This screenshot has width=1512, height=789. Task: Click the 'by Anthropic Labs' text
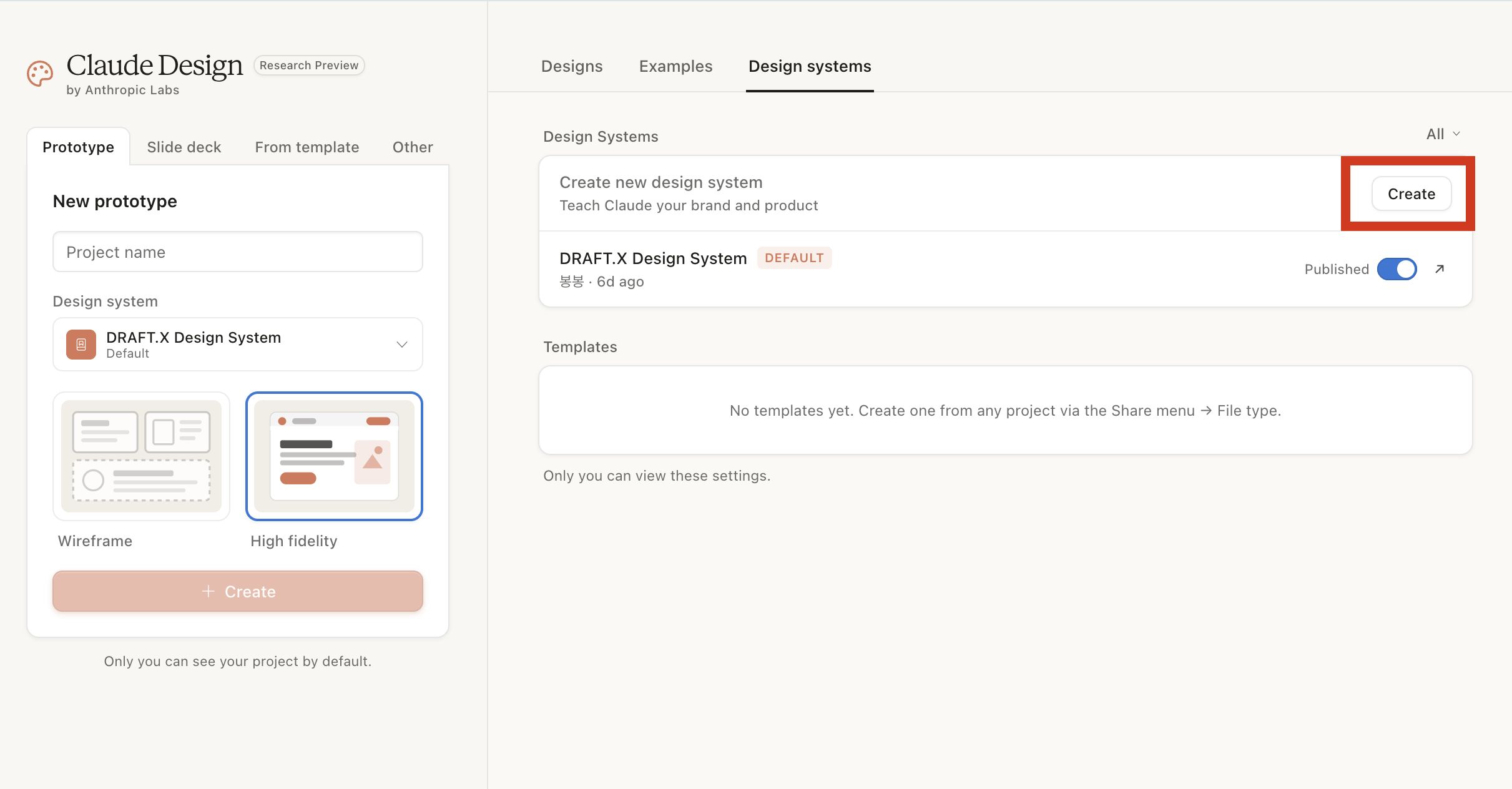coord(123,90)
